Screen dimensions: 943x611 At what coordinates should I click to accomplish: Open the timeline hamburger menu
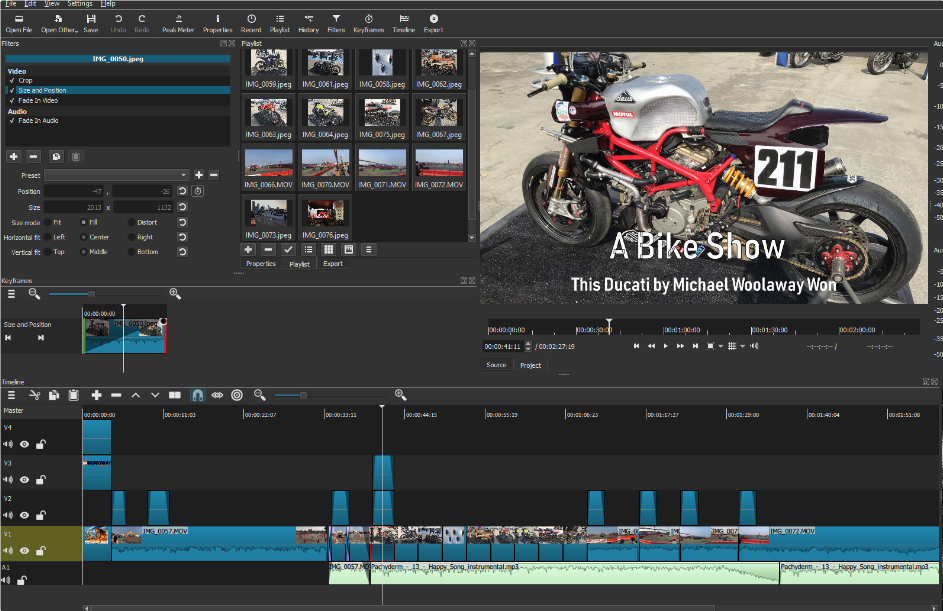click(11, 395)
